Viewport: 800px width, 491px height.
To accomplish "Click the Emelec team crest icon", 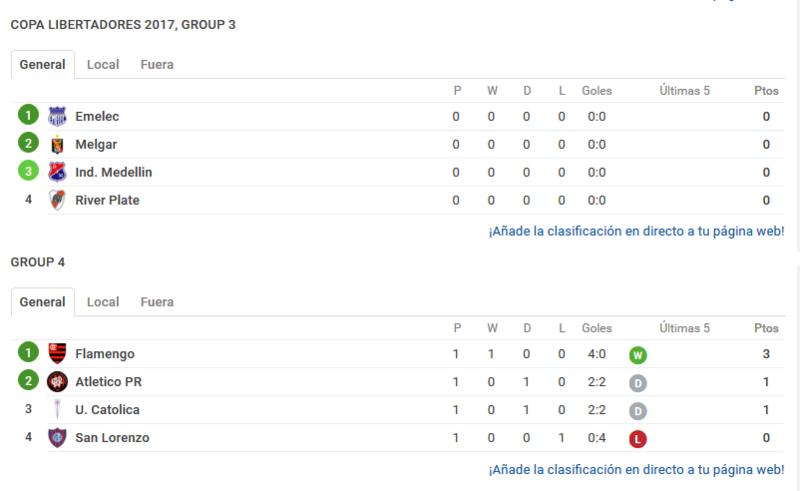I will (x=57, y=116).
